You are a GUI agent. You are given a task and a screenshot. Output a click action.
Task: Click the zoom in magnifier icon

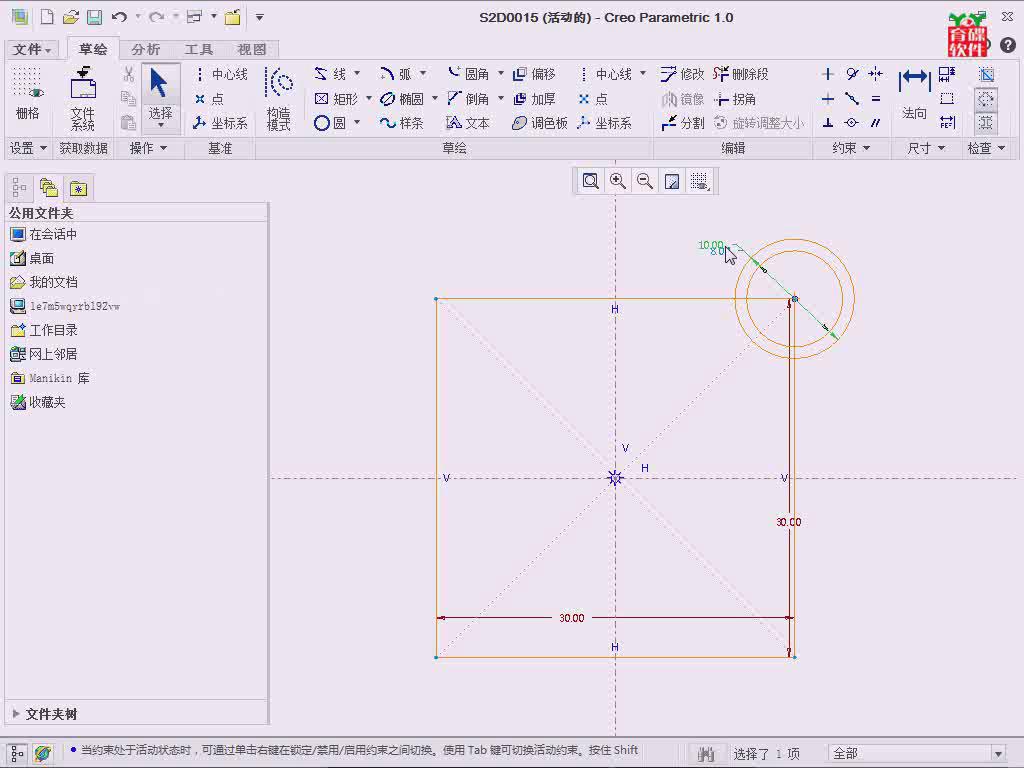click(x=618, y=181)
